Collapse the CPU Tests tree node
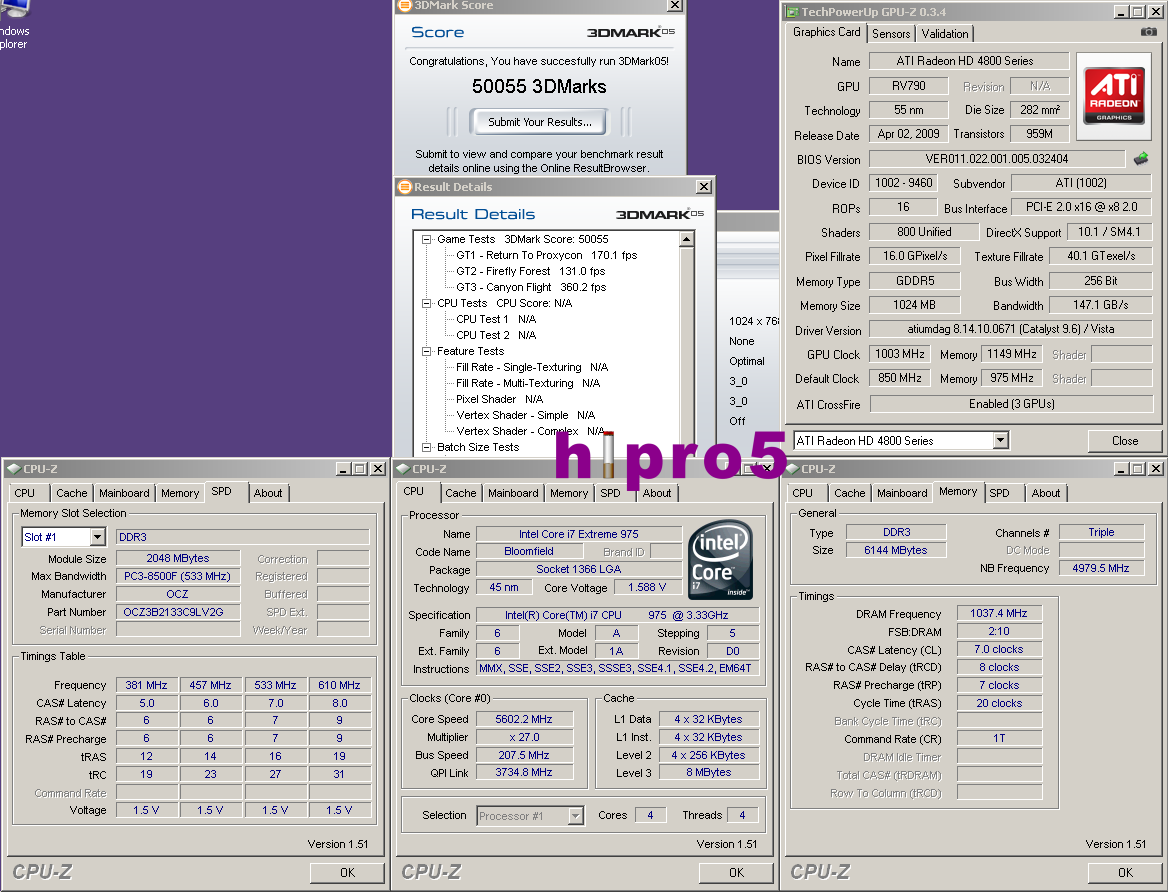1168x892 pixels. point(427,303)
